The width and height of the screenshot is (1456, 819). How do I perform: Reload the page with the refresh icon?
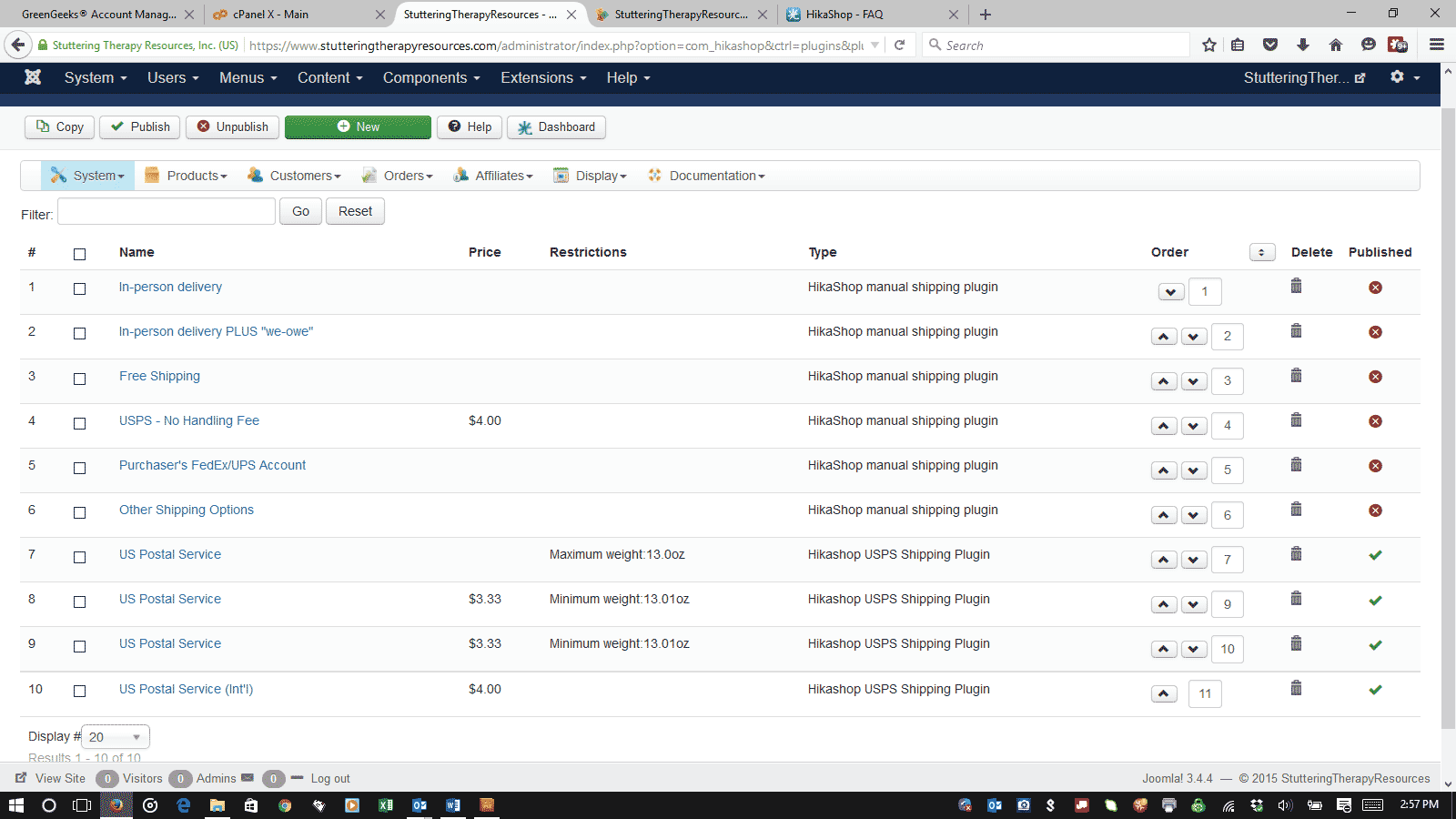click(899, 45)
